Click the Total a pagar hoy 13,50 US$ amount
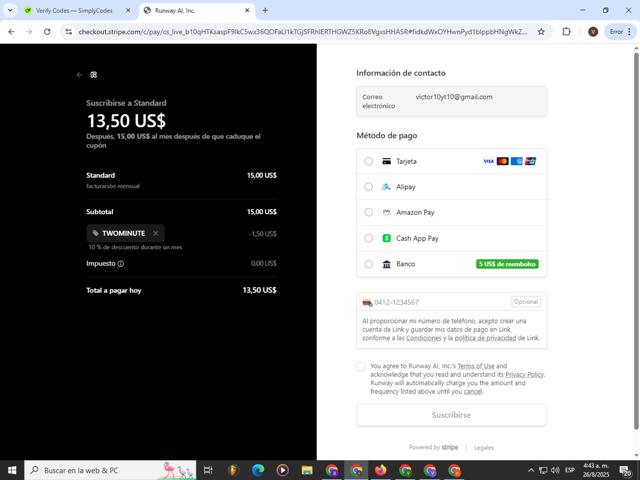Image resolution: width=640 pixels, height=480 pixels. (x=260, y=290)
